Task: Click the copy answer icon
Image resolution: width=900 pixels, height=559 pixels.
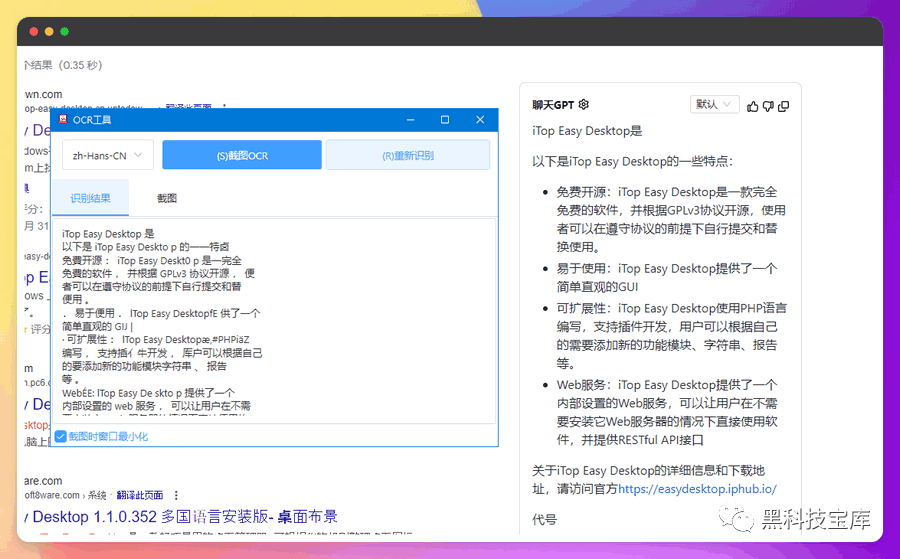Action: click(783, 106)
